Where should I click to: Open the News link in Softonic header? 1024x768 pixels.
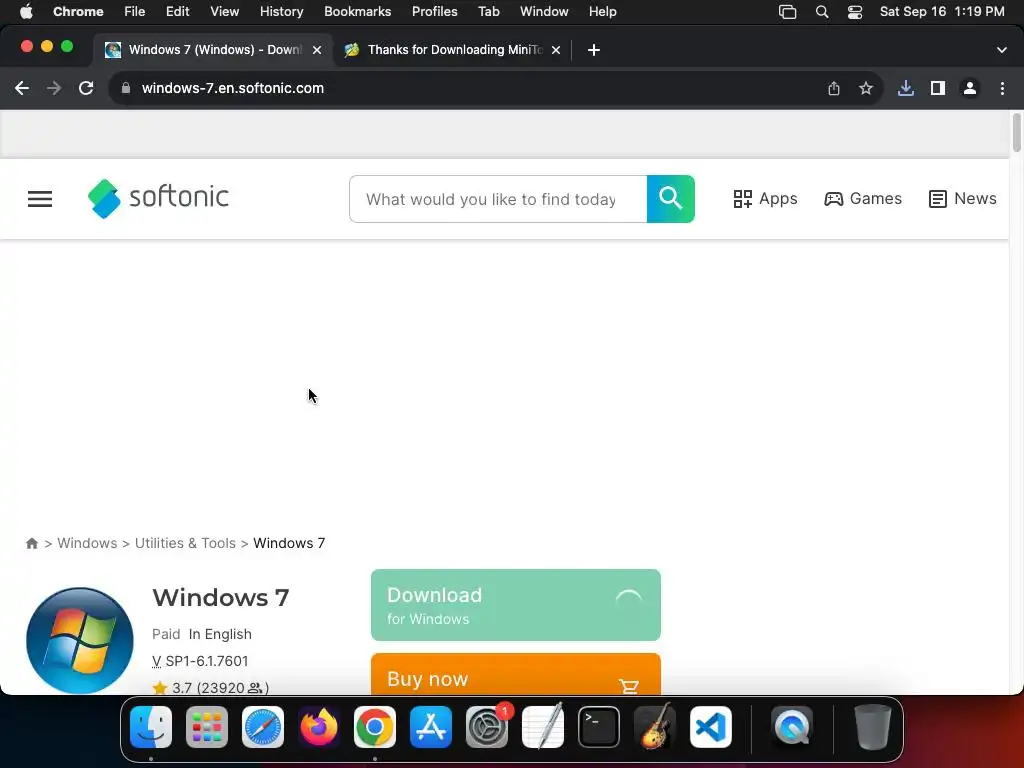963,199
